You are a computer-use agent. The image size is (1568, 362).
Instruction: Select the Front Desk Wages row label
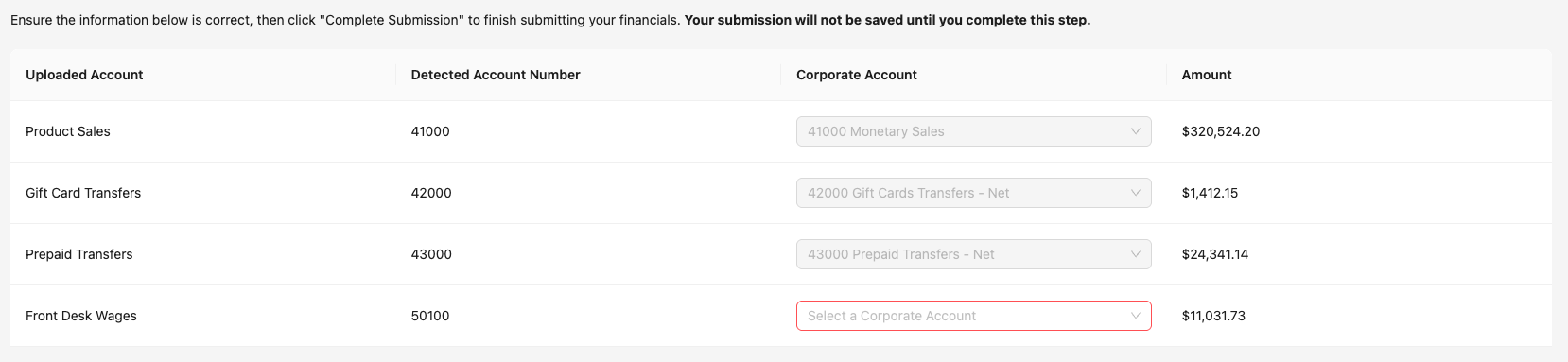click(x=81, y=316)
